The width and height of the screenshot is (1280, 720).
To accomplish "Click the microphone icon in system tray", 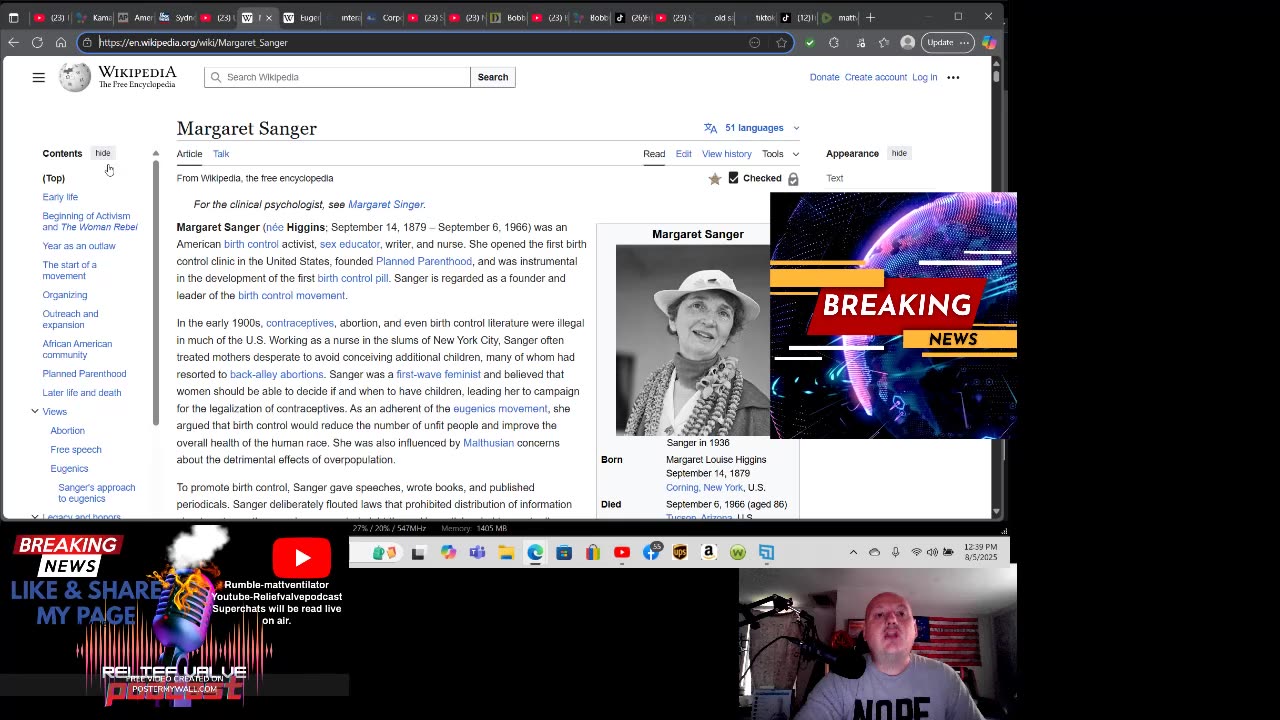I will pyautogui.click(x=895, y=552).
